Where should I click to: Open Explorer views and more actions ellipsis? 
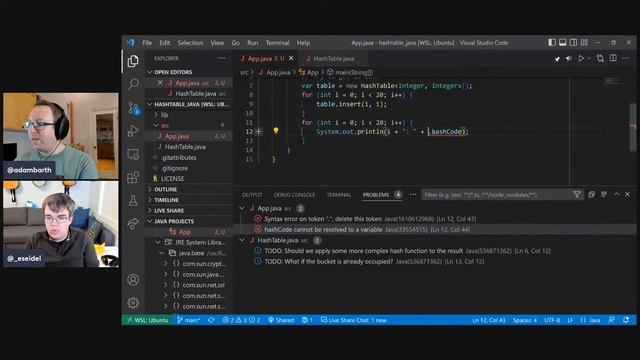222,58
